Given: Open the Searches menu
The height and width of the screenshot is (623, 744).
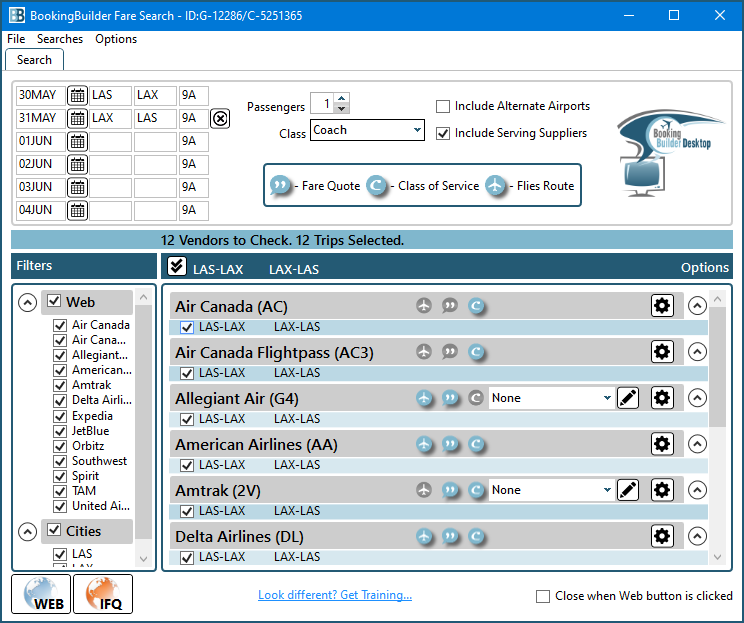Looking at the screenshot, I should [x=60, y=39].
